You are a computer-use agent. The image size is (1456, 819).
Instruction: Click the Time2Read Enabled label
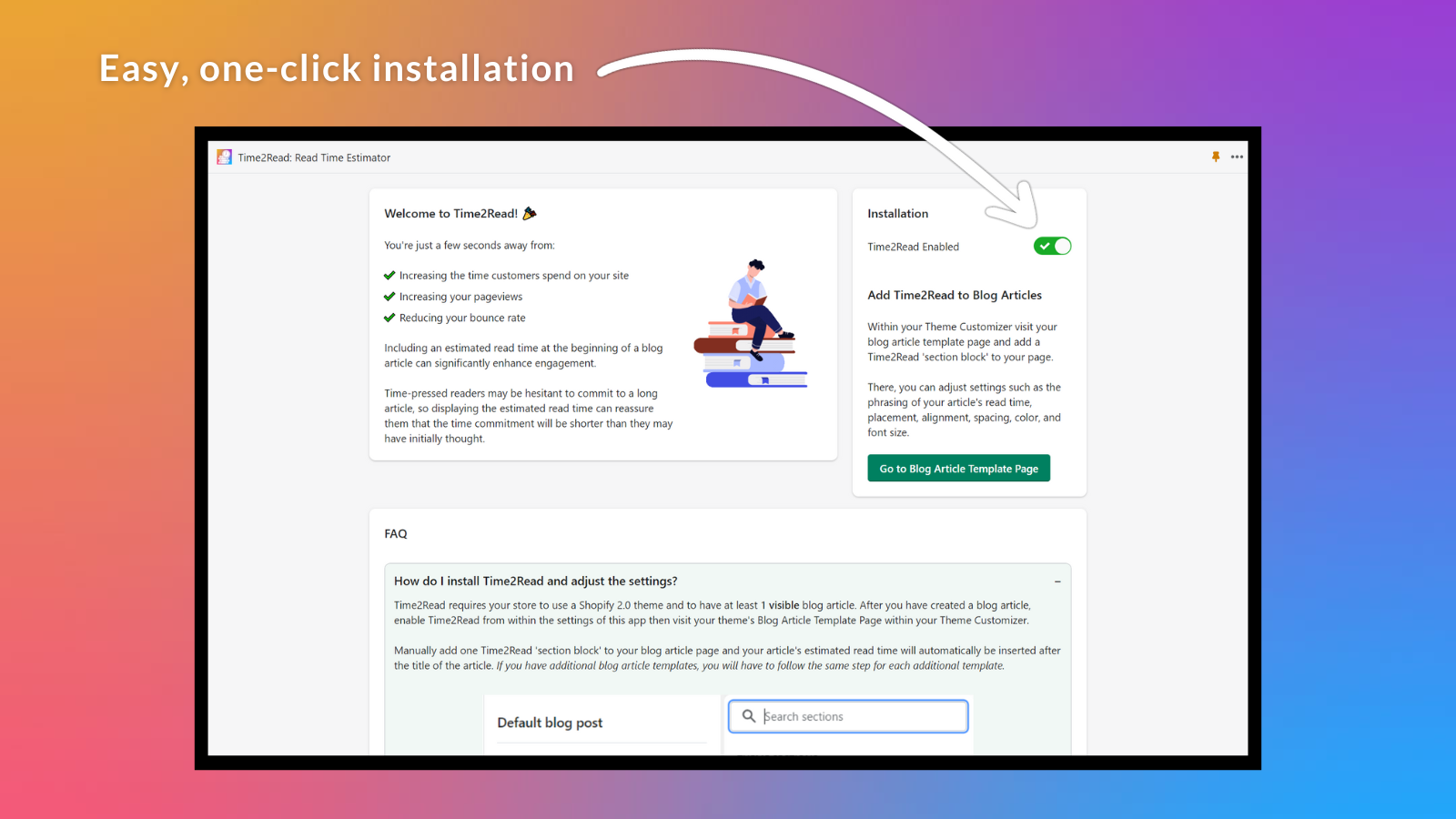[913, 247]
